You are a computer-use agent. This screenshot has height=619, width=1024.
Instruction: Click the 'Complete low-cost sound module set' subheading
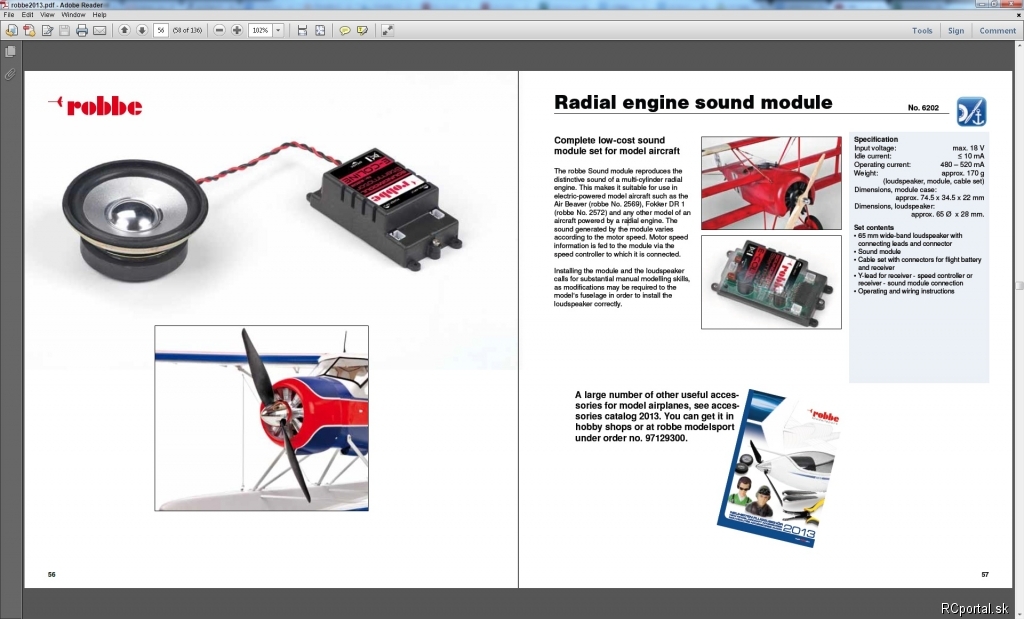(x=617, y=146)
